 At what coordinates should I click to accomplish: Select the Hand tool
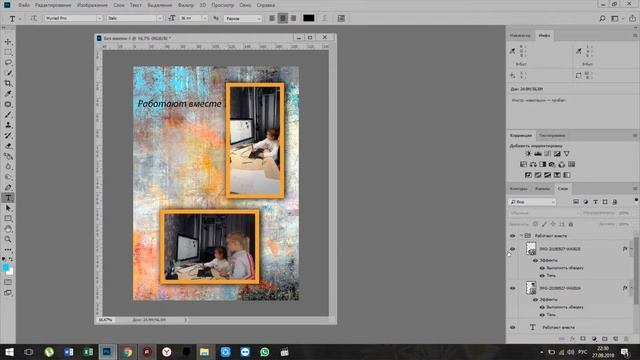click(8, 229)
